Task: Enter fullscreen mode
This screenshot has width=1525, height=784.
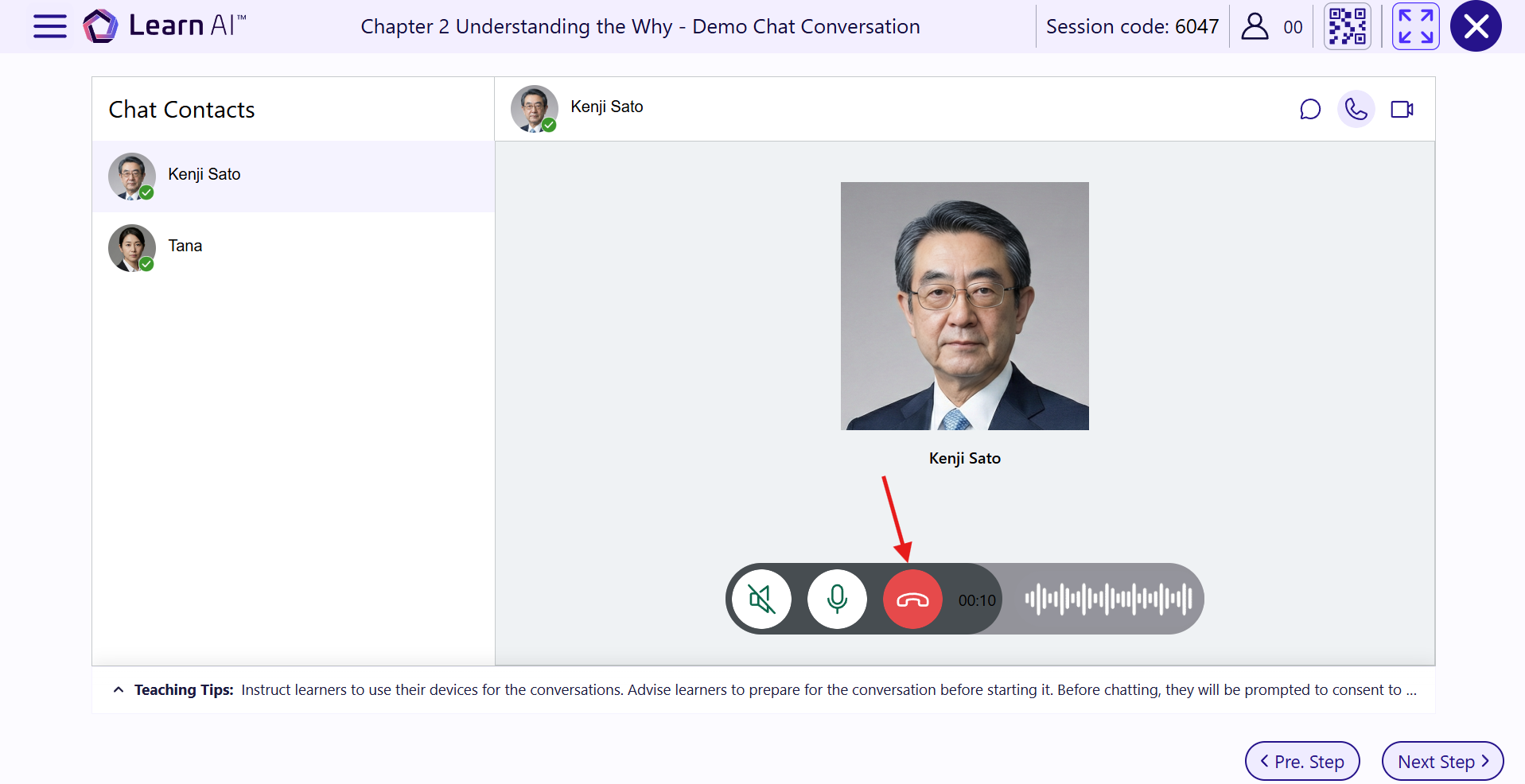Action: pyautogui.click(x=1415, y=26)
